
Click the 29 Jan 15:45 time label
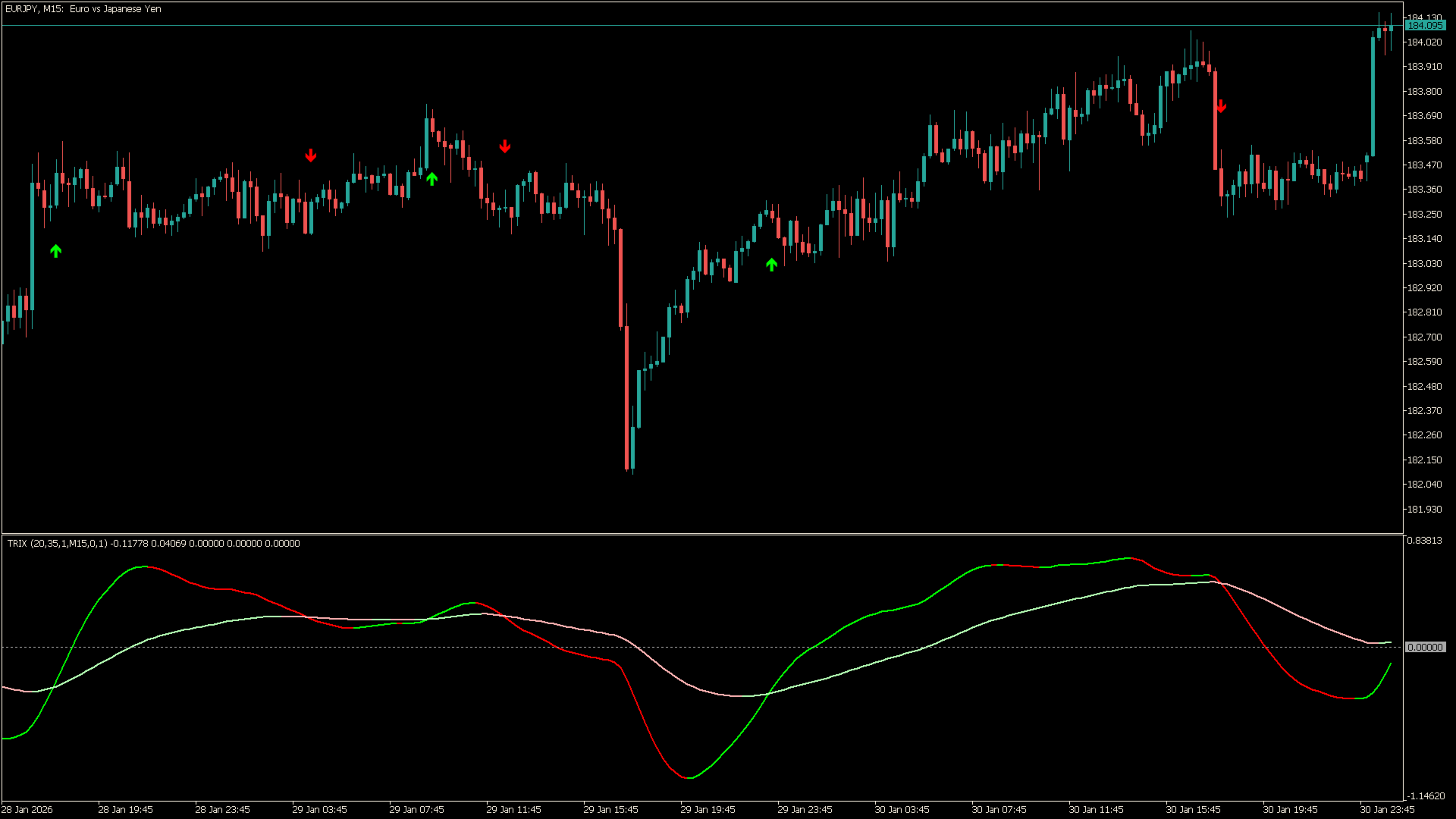(x=610, y=809)
